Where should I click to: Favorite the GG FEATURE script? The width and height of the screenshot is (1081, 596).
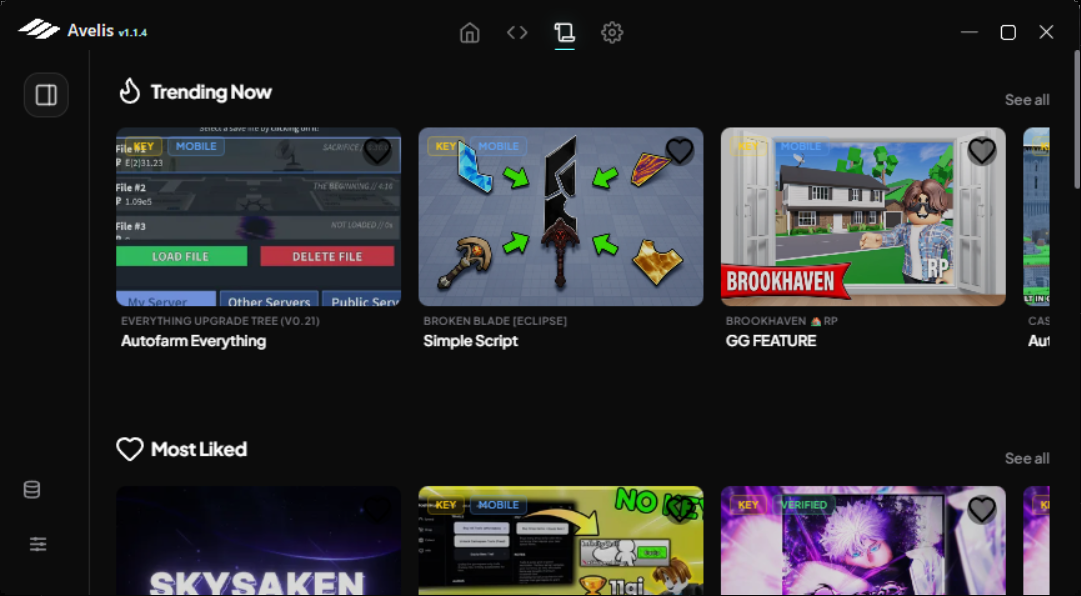(982, 151)
